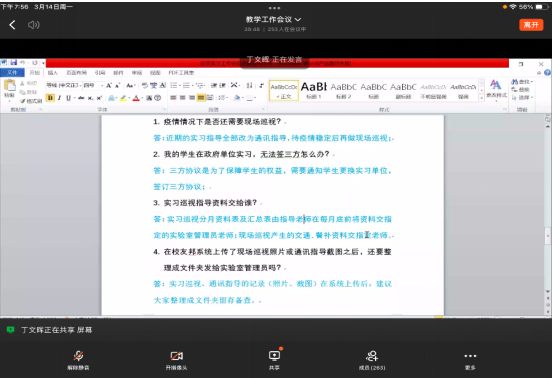Viewport: 553px width, 378px height.
Task: Switch to the 插入 insert ribbon tab
Action: pos(53,73)
